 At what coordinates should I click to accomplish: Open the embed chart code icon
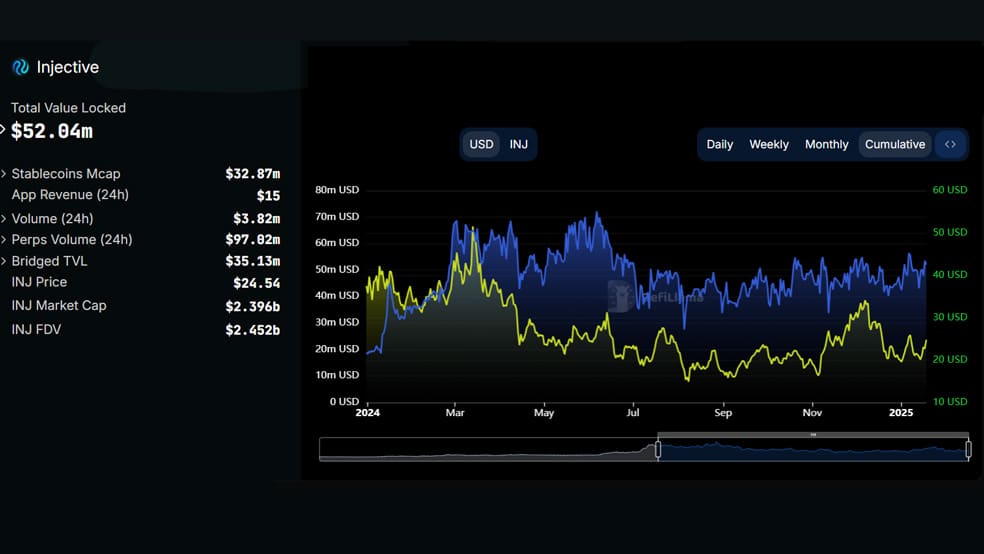950,144
